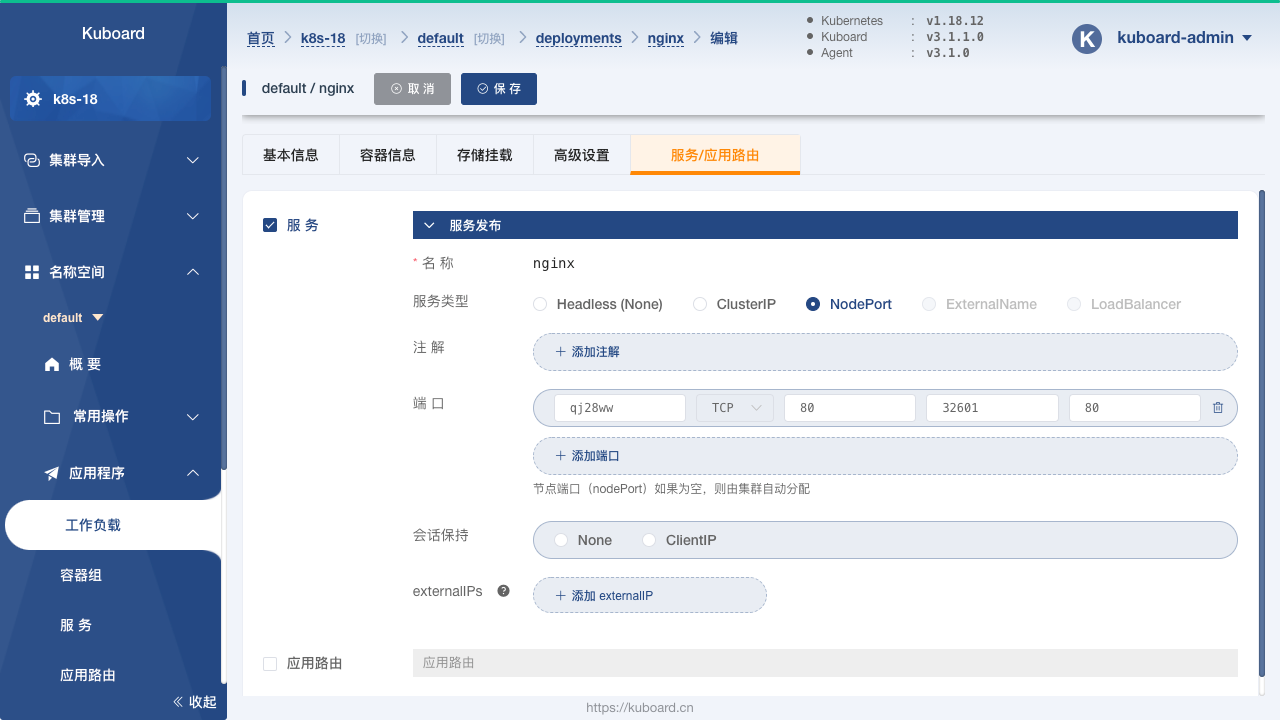Click the port name field qj28ww
The height and width of the screenshot is (720, 1280).
click(620, 408)
